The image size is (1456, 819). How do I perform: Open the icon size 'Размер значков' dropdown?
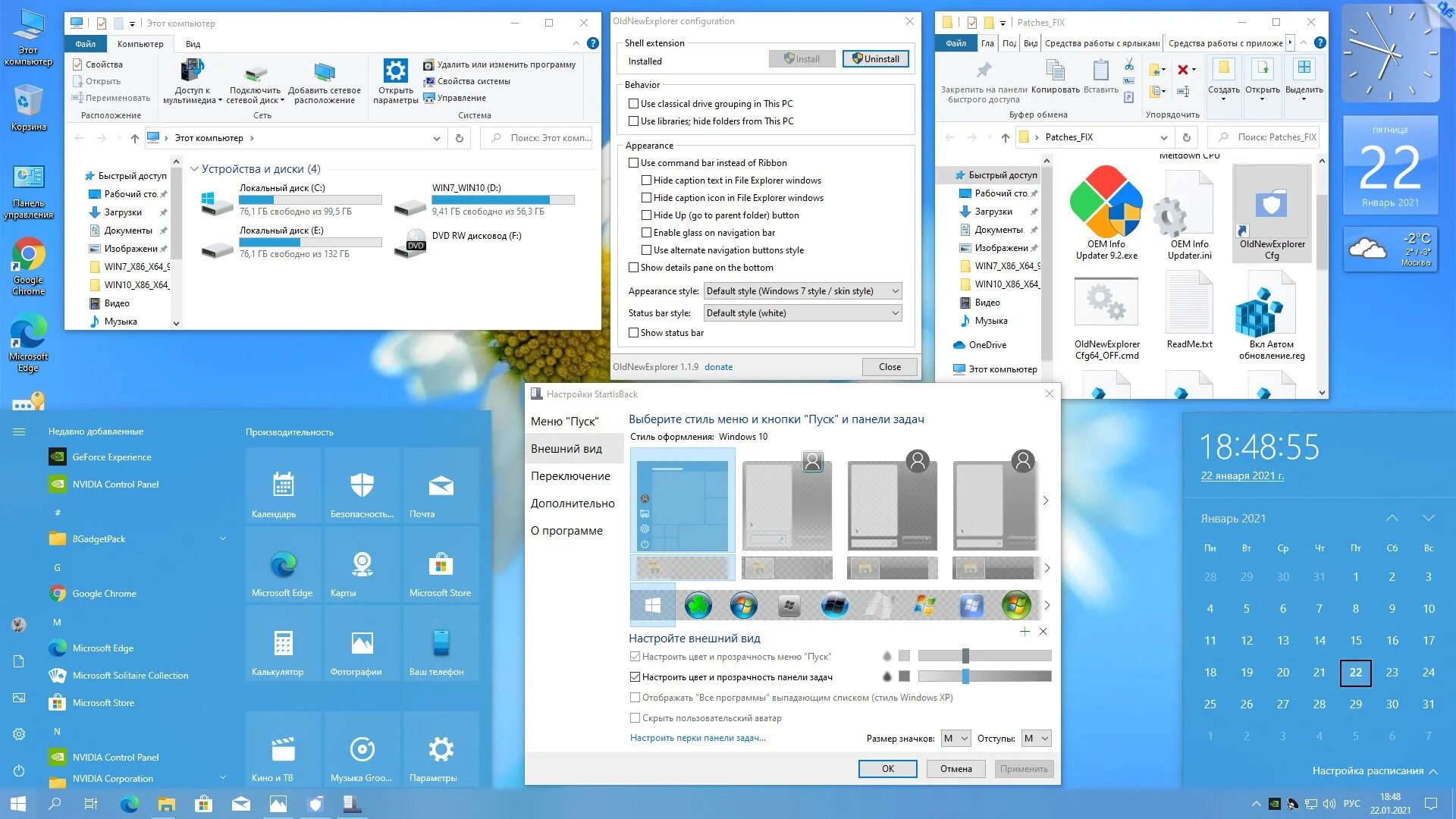(955, 739)
